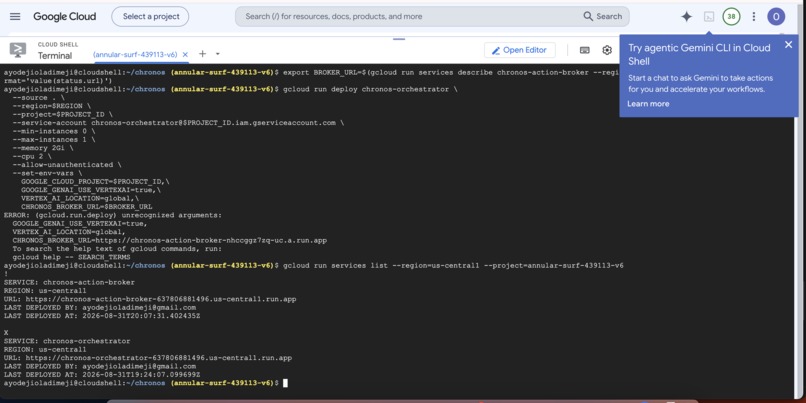Click the Cloud Shell terminal logo icon
806x403 pixels.
point(18,50)
